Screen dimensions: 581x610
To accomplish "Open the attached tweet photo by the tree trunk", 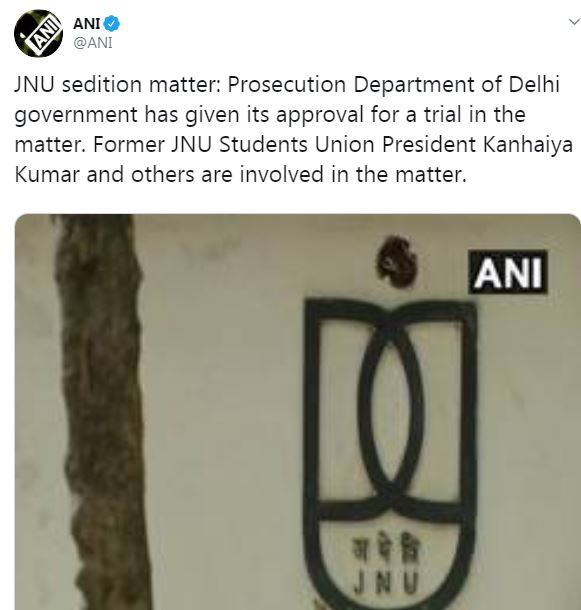I will [x=103, y=412].
